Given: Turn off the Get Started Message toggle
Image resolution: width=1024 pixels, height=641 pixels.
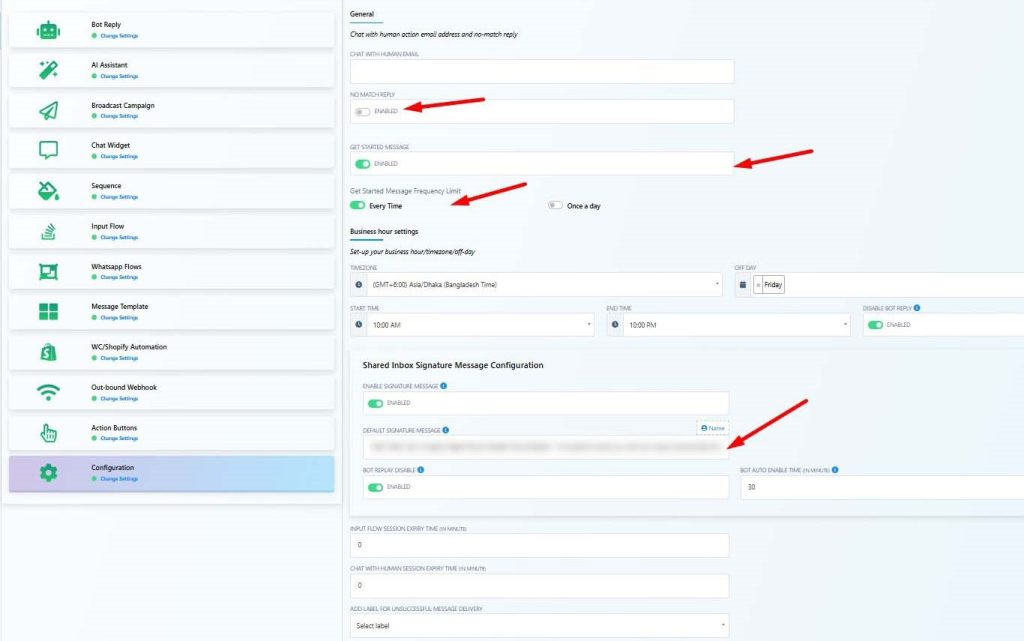Looking at the screenshot, I should pyautogui.click(x=362, y=164).
